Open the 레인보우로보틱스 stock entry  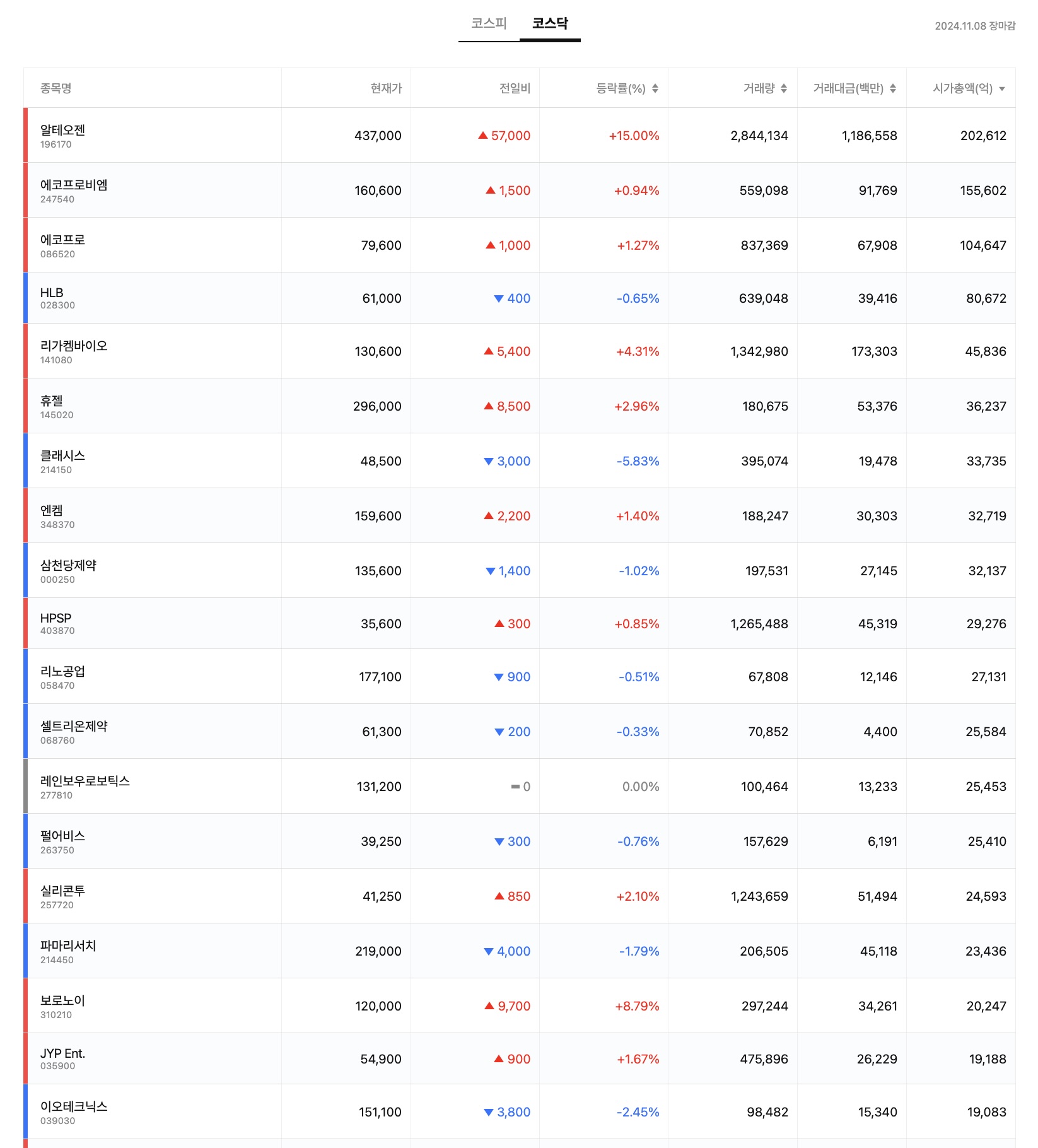click(x=85, y=781)
